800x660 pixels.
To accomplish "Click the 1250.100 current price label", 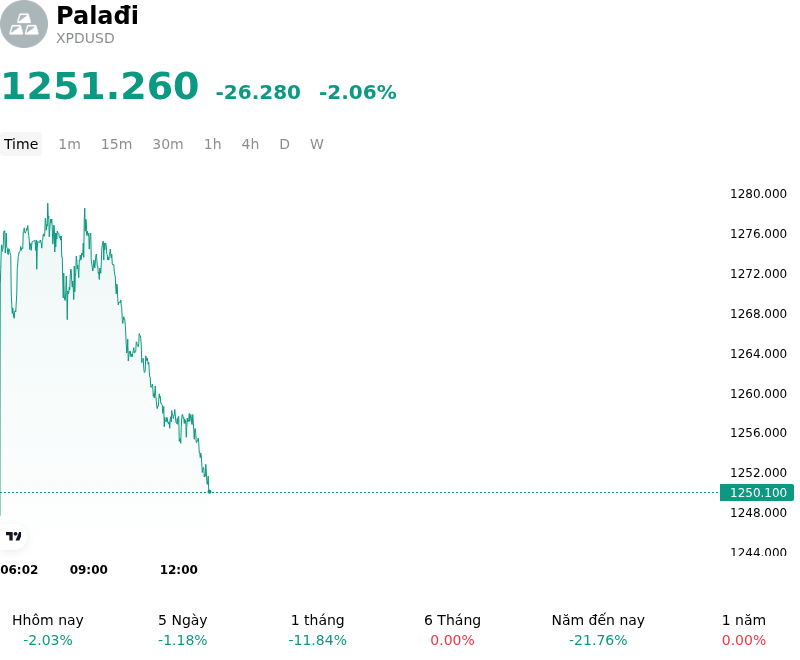I will [757, 493].
